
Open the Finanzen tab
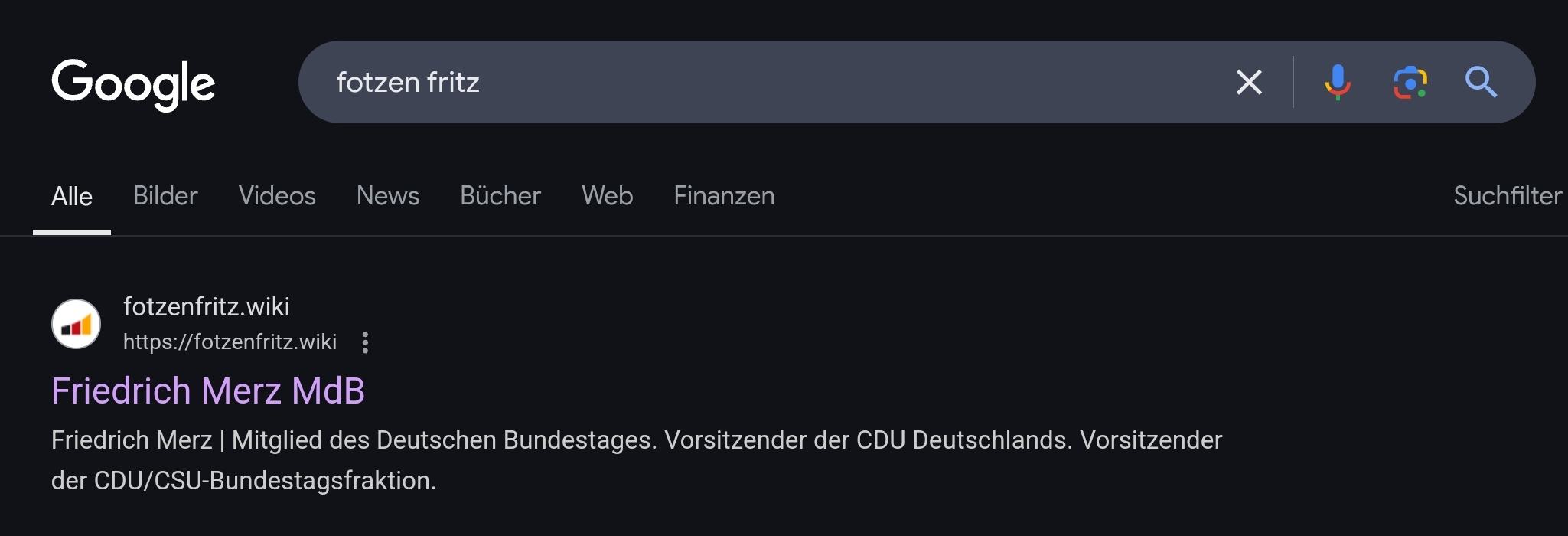tap(724, 196)
